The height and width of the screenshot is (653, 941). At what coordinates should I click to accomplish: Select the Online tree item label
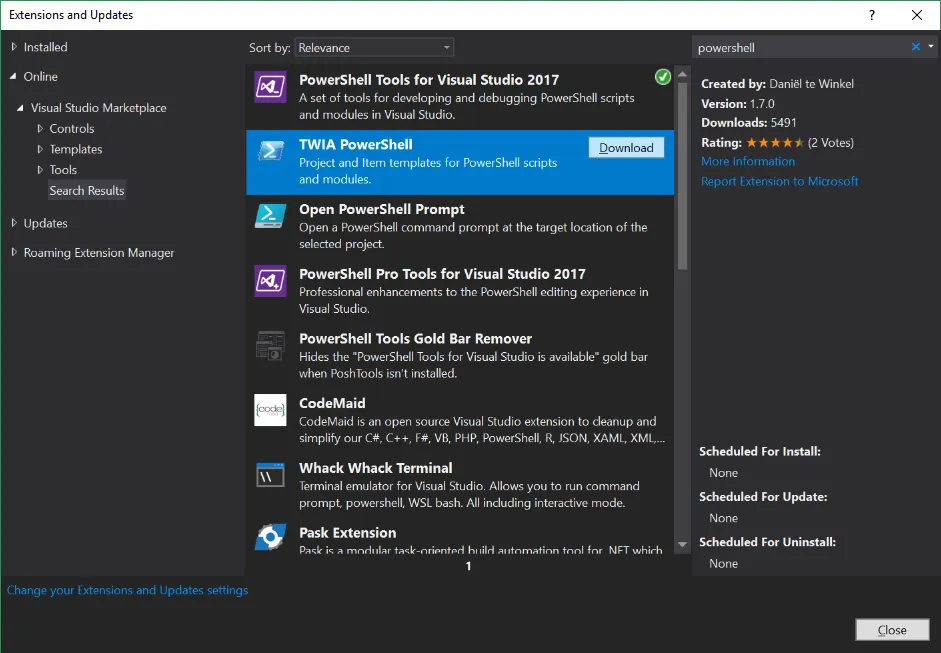(41, 77)
